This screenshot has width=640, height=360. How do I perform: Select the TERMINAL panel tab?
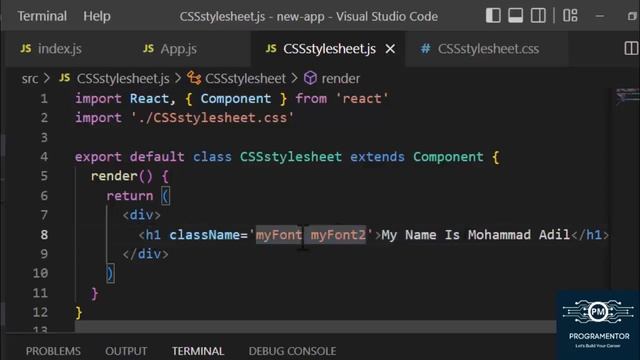click(198, 351)
